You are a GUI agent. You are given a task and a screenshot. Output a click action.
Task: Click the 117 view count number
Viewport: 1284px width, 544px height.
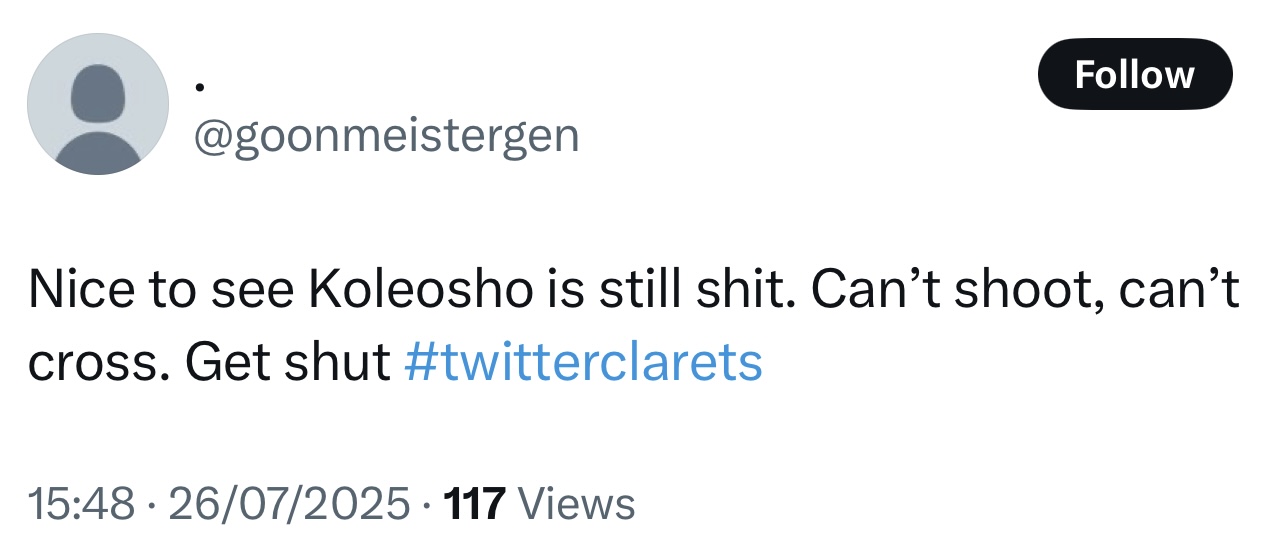coord(474,503)
